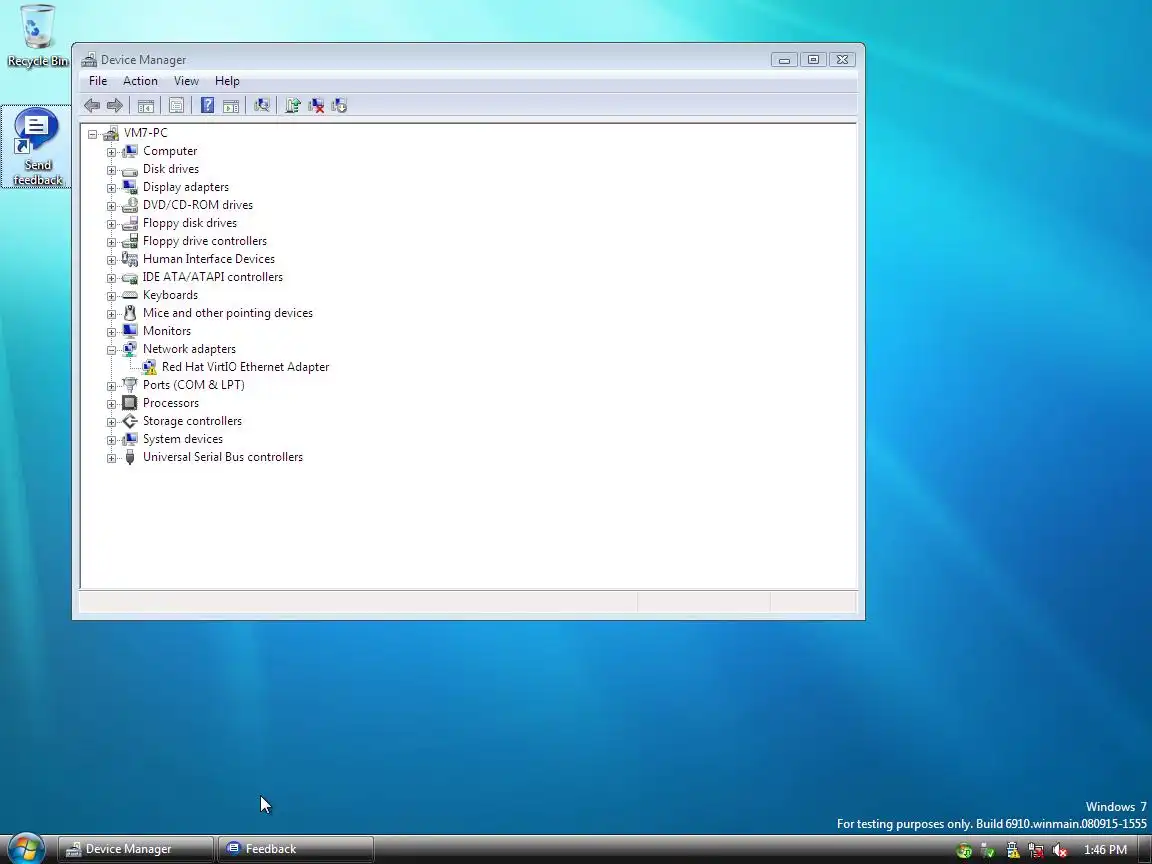The height and width of the screenshot is (864, 1152).
Task: Expand the Human Interface Devices node
Action: pos(111,259)
